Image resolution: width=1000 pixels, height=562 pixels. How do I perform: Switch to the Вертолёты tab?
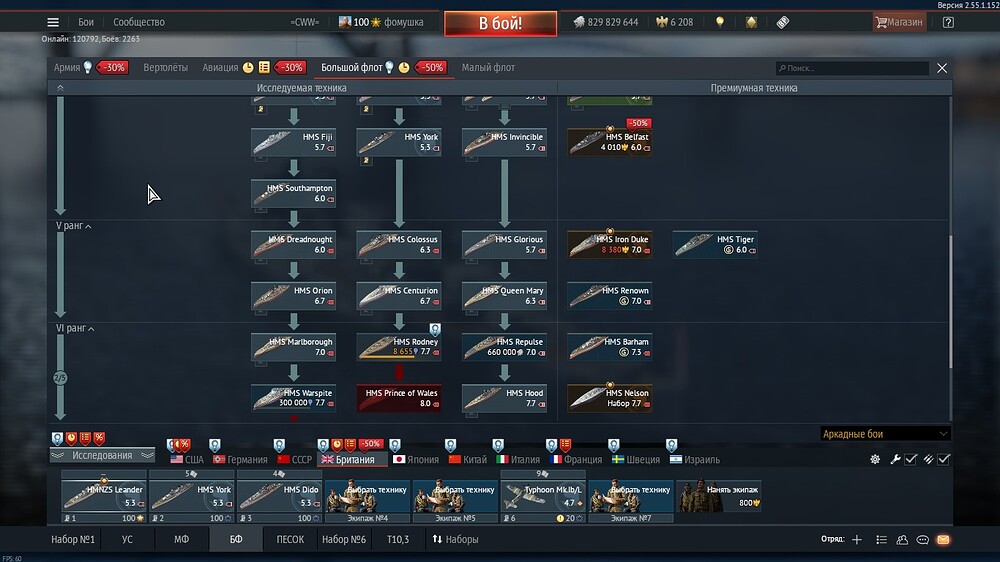click(166, 68)
